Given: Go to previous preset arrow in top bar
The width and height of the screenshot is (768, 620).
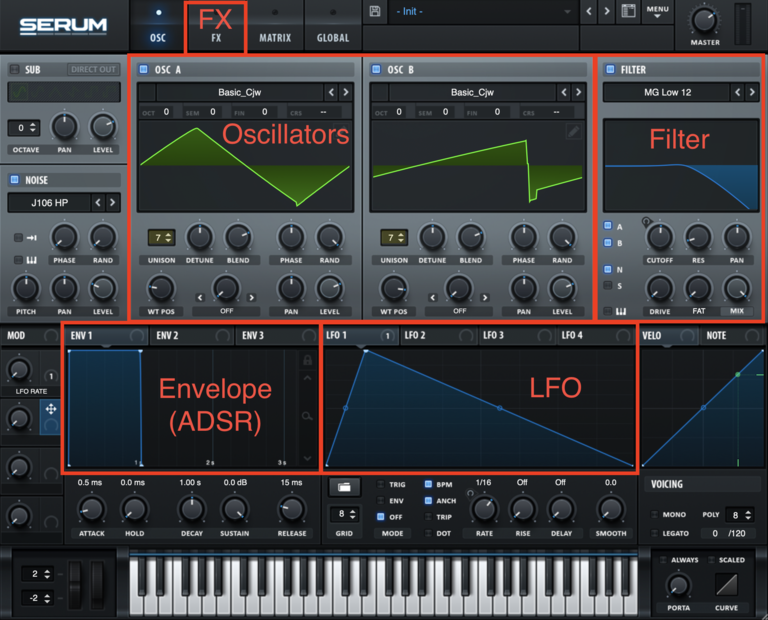Looking at the screenshot, I should (589, 11).
